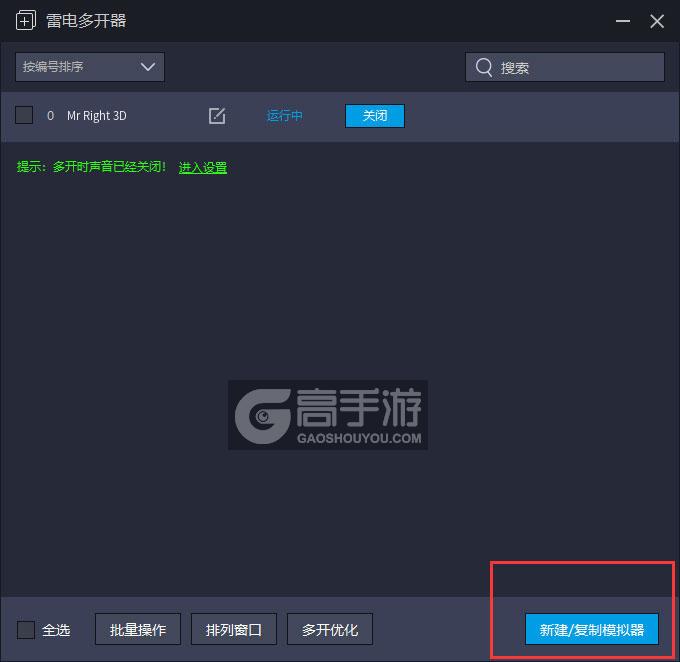
Task: Click the 批量操作 button
Action: point(138,629)
